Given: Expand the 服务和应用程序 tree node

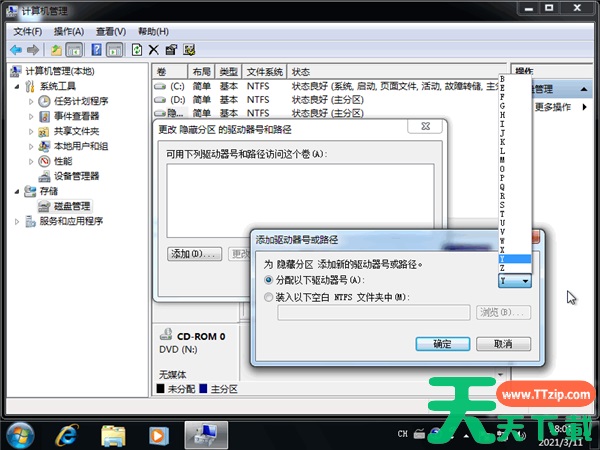Looking at the screenshot, I should (17, 221).
